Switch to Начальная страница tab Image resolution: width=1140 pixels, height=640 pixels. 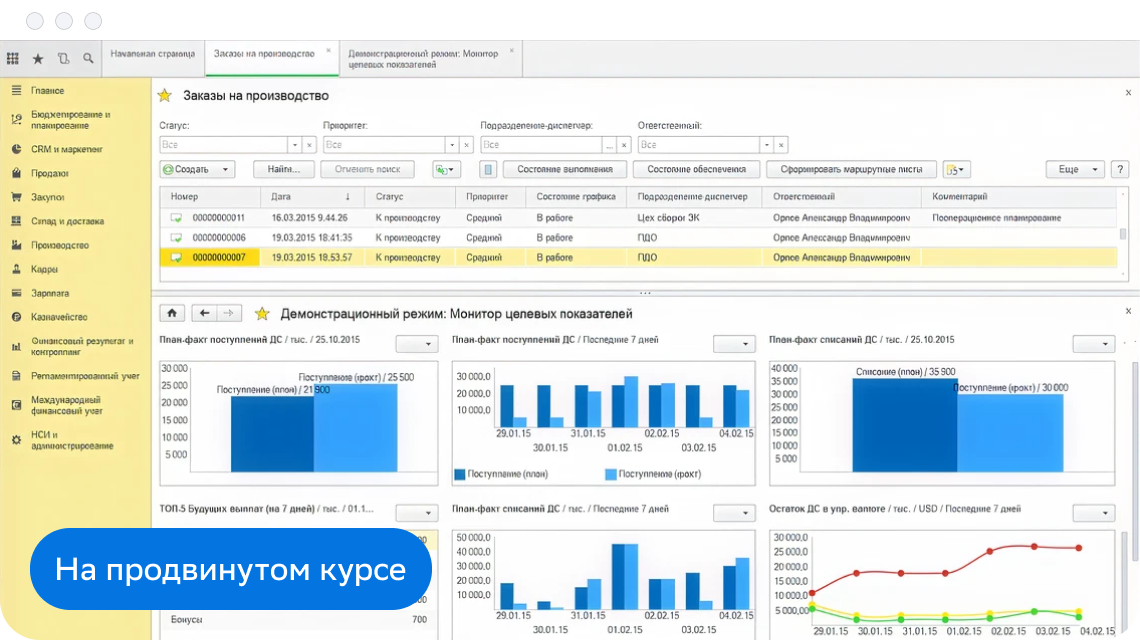tap(152, 53)
